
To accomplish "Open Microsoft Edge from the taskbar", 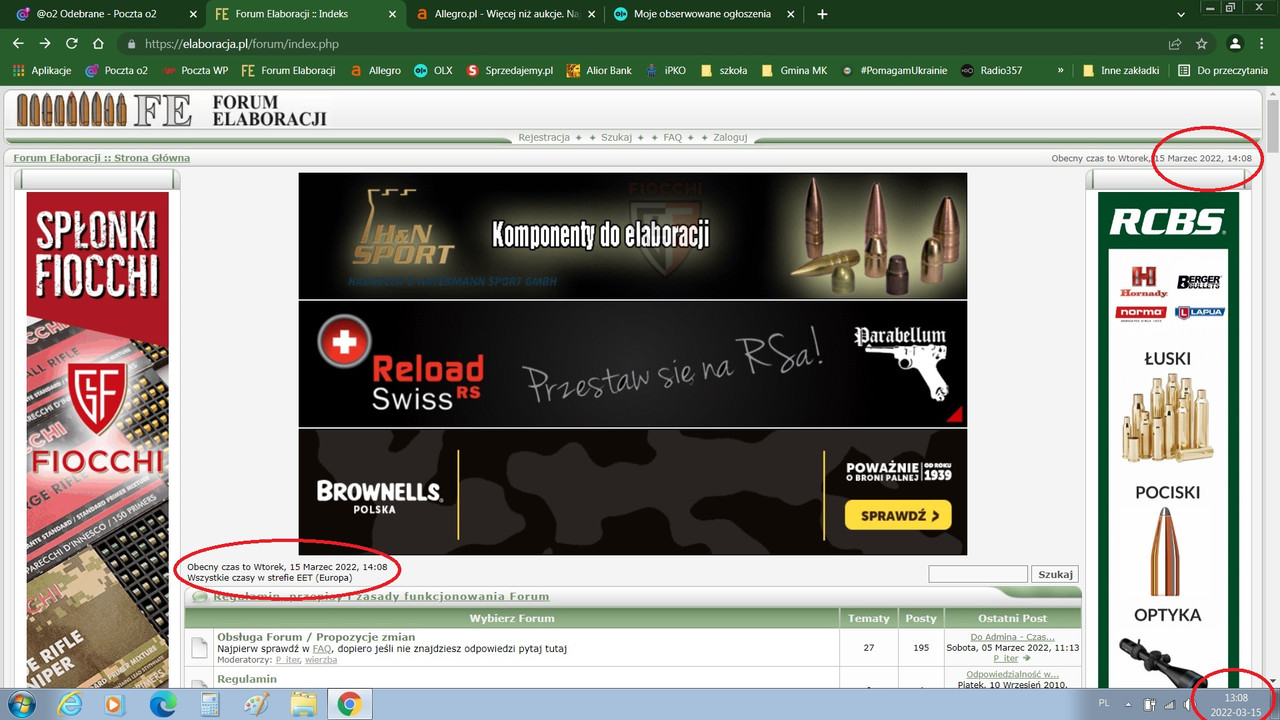I will pos(162,704).
